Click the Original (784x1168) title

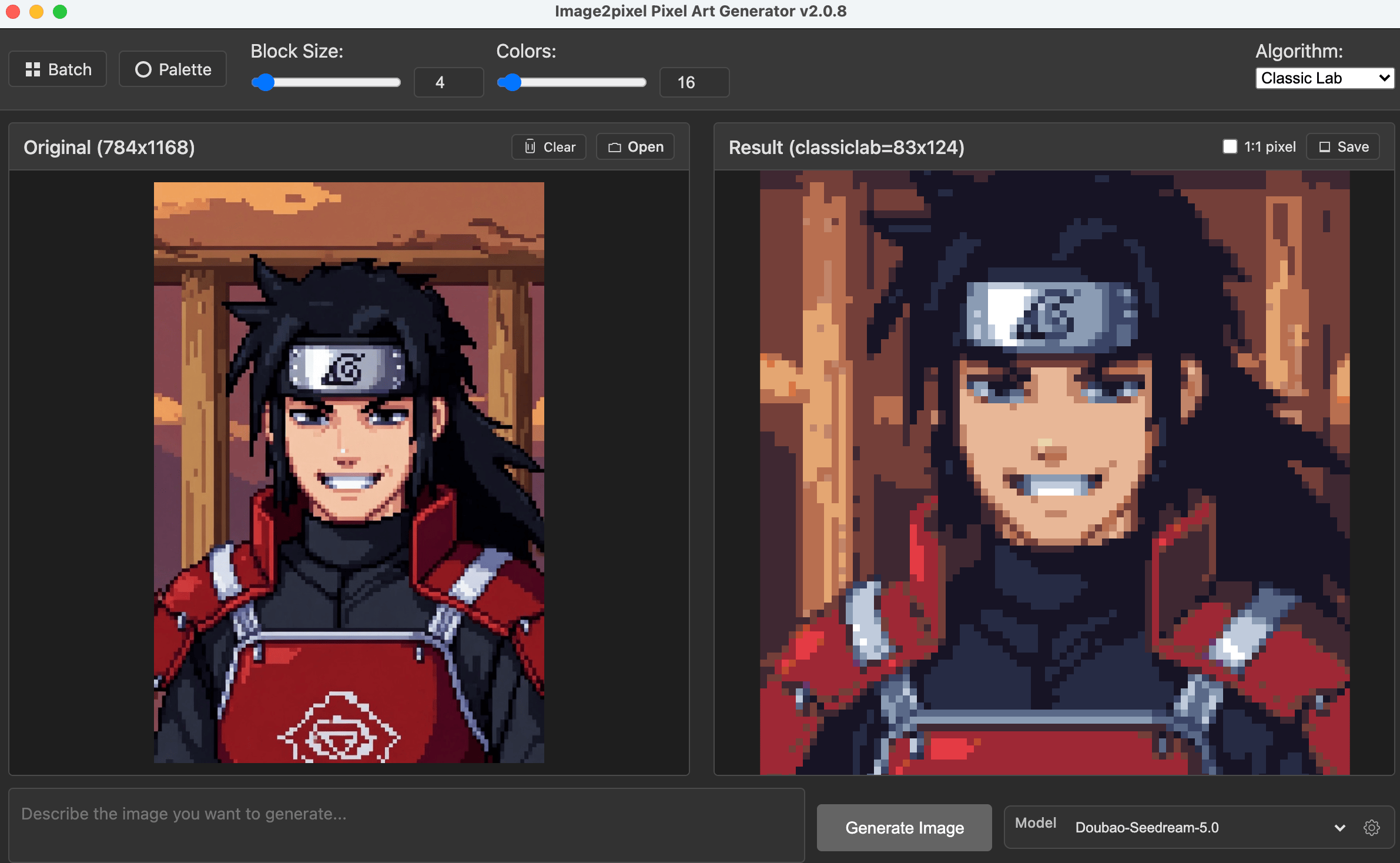109,147
